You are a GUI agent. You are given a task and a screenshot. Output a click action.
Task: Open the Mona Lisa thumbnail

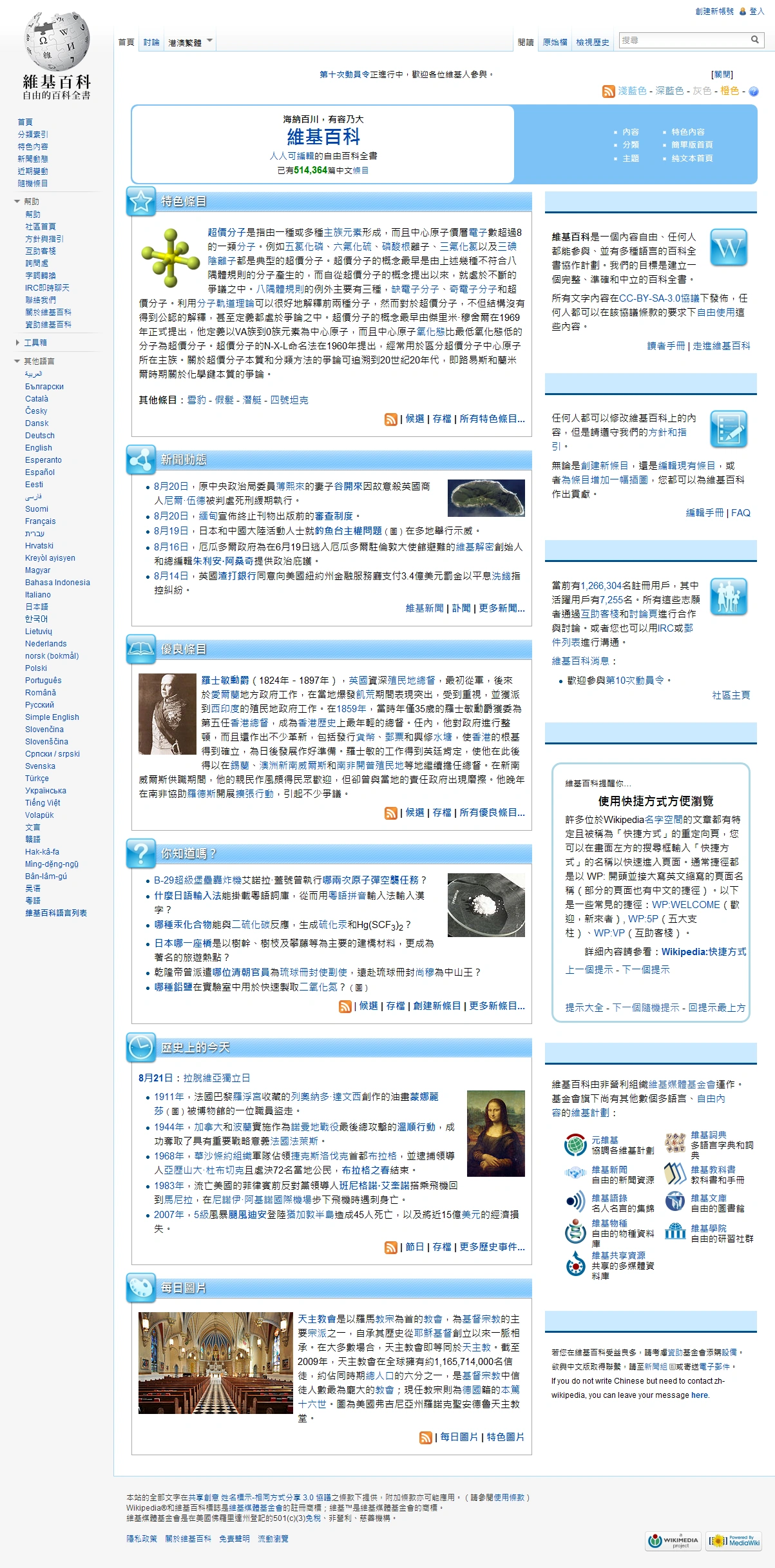pos(495,1134)
